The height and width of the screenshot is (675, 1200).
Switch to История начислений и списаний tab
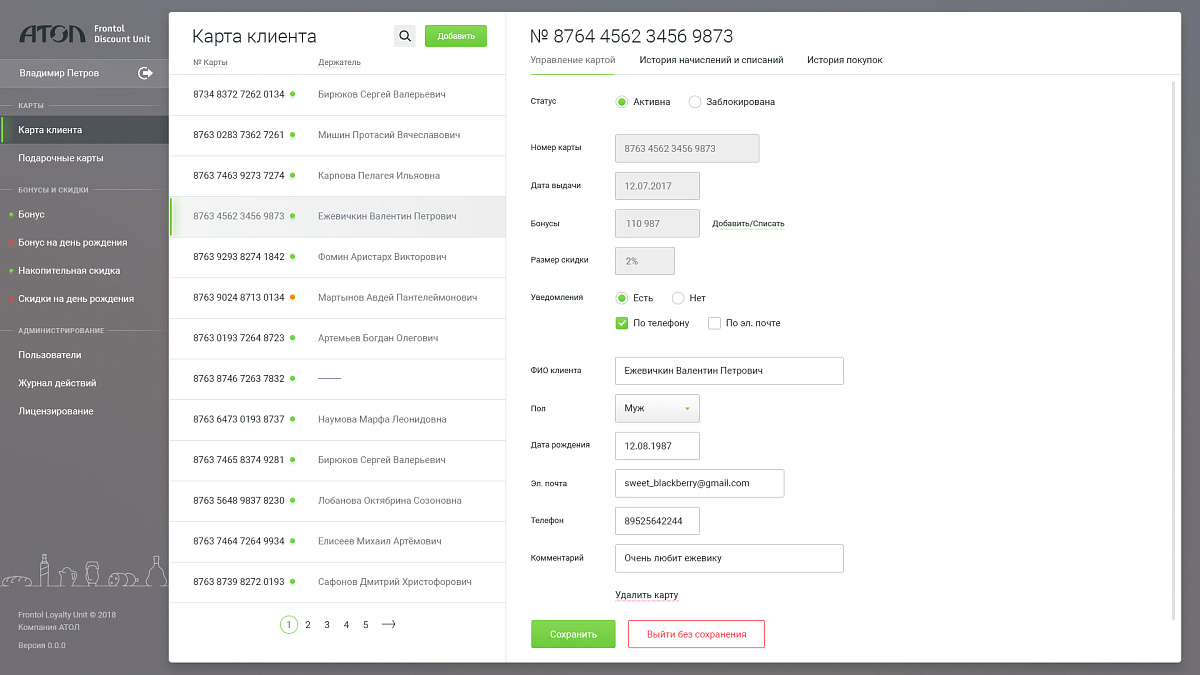(711, 60)
